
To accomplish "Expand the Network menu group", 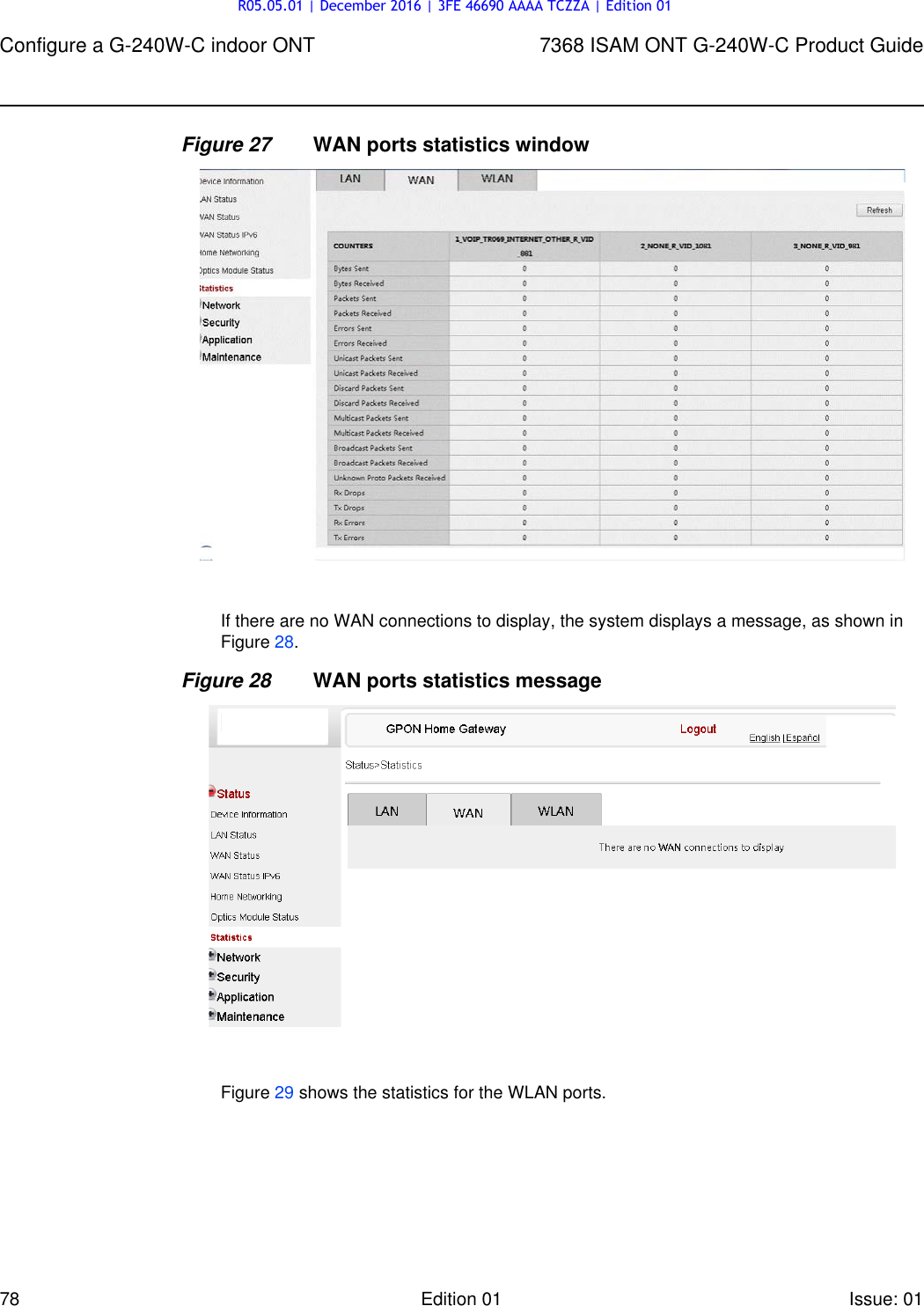I will pos(238,957).
